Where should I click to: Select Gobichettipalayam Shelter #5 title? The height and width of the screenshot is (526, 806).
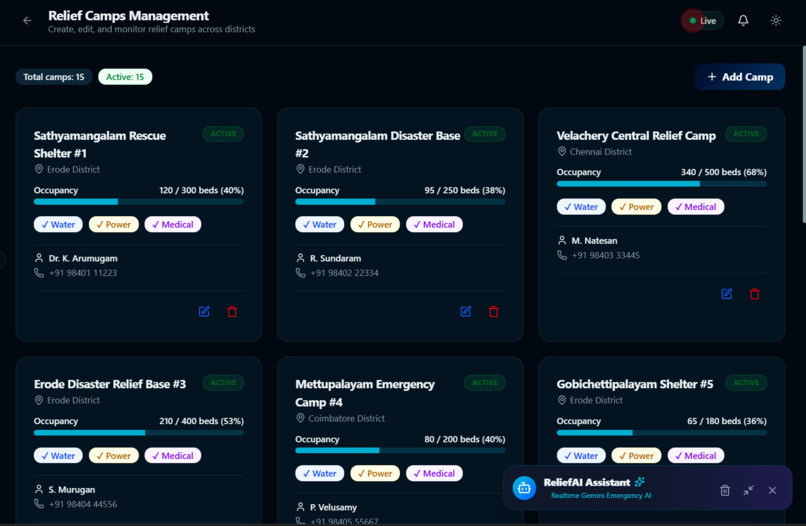(635, 384)
